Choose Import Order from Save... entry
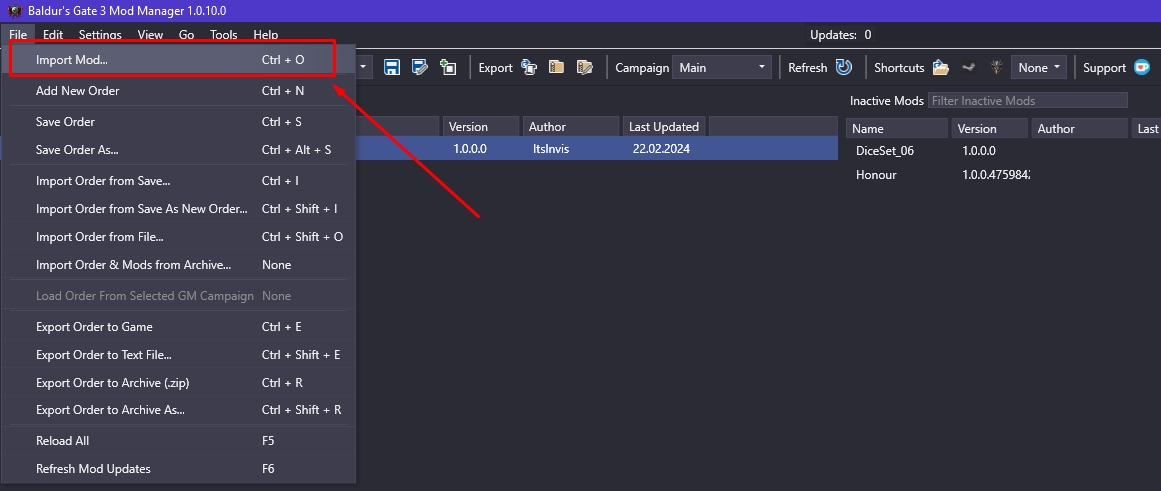The height and width of the screenshot is (491, 1161). click(178, 181)
